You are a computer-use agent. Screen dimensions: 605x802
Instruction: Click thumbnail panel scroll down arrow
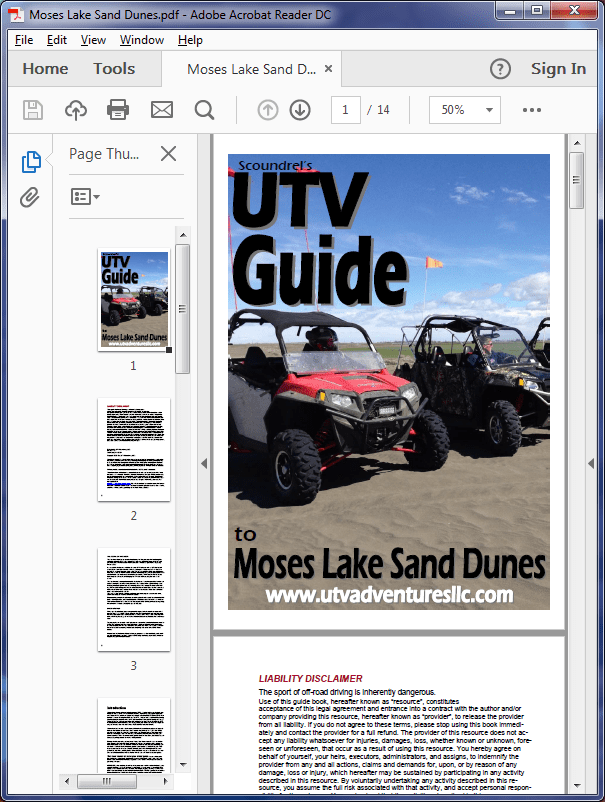tap(183, 765)
